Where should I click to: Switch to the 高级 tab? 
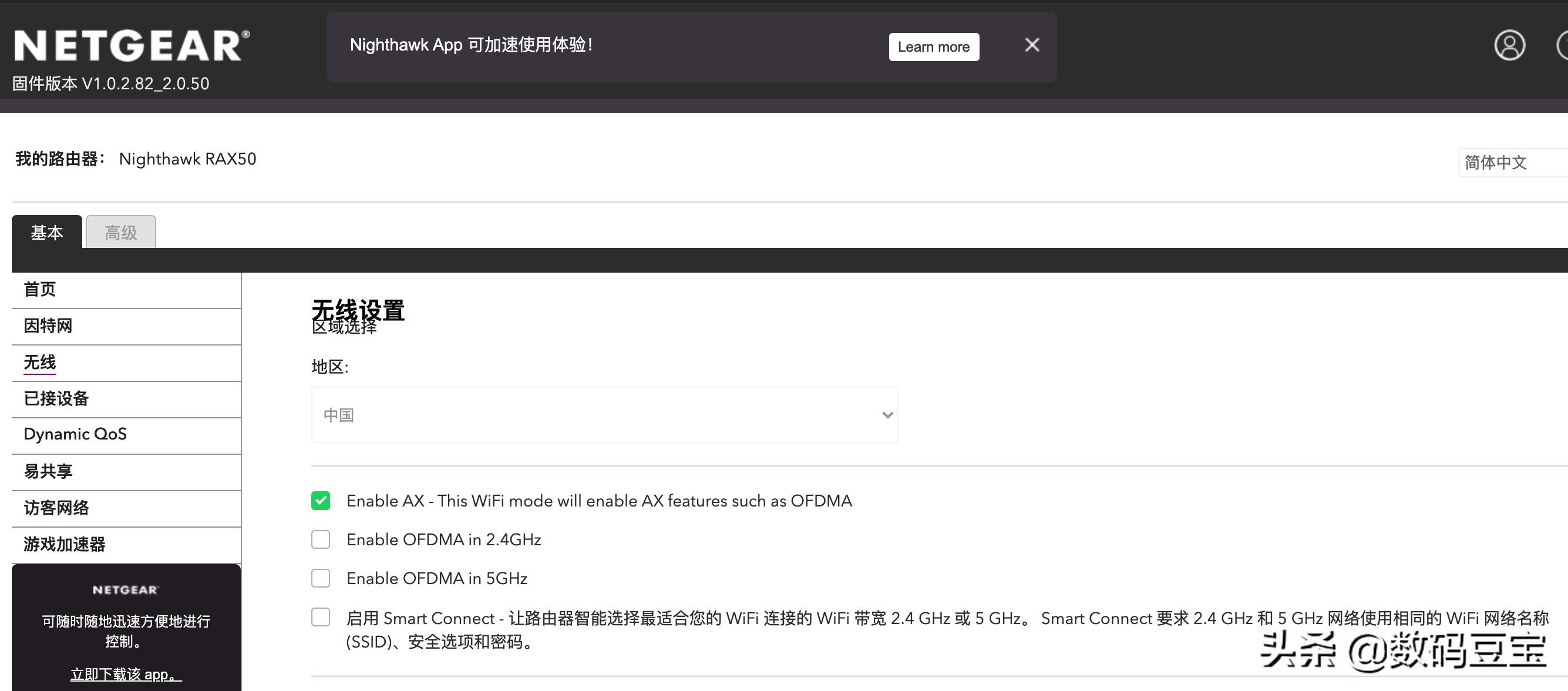click(120, 233)
